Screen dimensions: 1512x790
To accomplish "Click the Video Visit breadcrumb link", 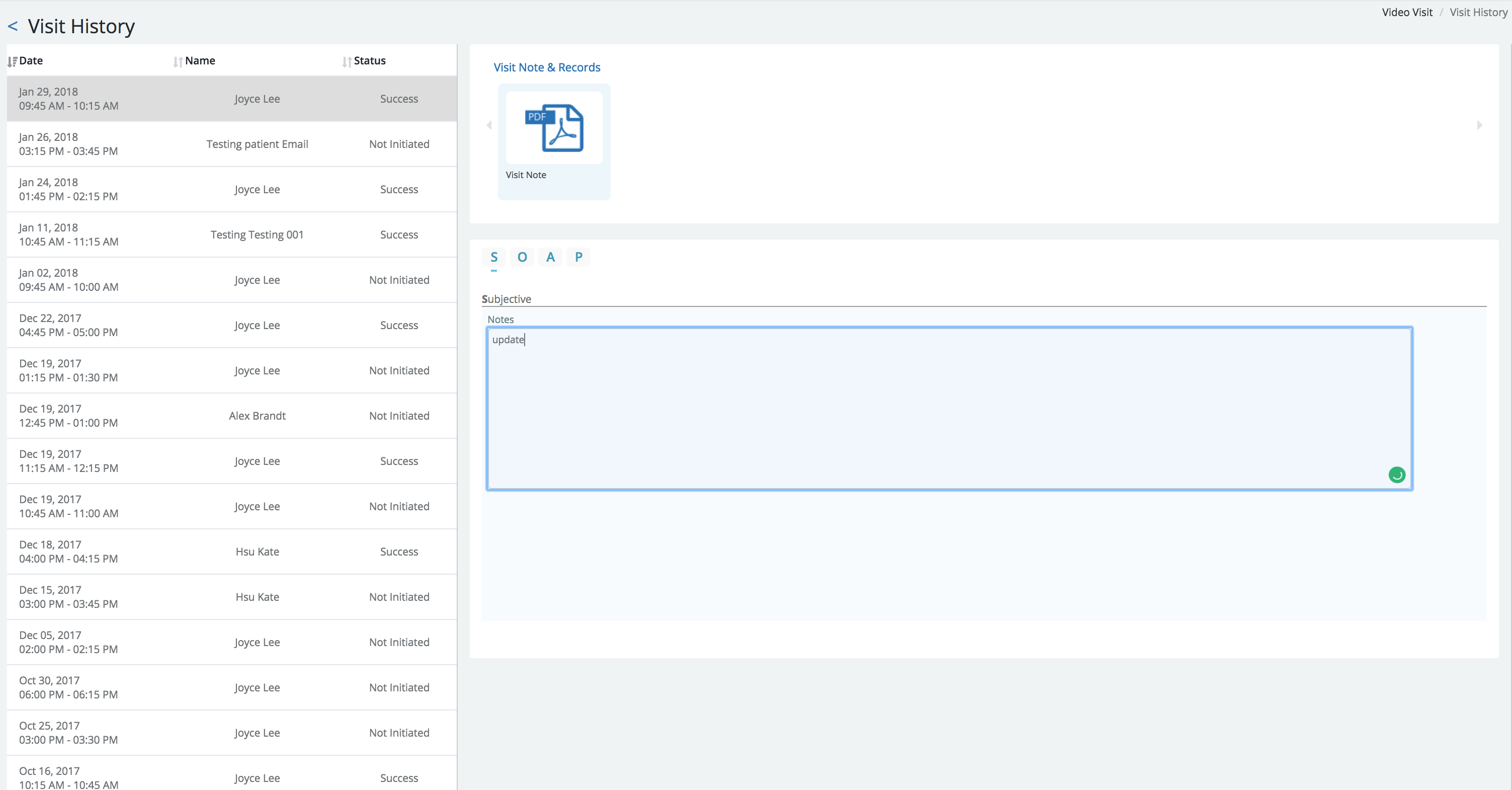I will coord(1406,13).
